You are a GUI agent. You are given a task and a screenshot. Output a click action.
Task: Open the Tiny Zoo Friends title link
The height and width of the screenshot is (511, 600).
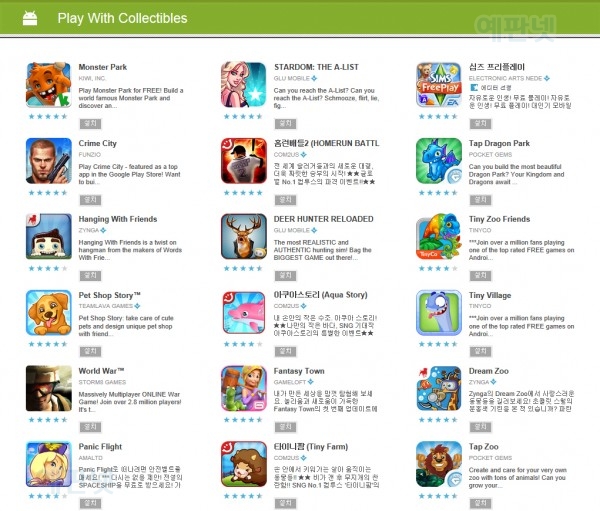pyautogui.click(x=499, y=219)
